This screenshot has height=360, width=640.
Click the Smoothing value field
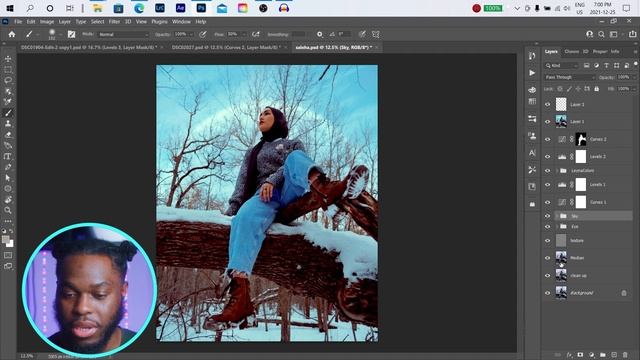[298, 34]
